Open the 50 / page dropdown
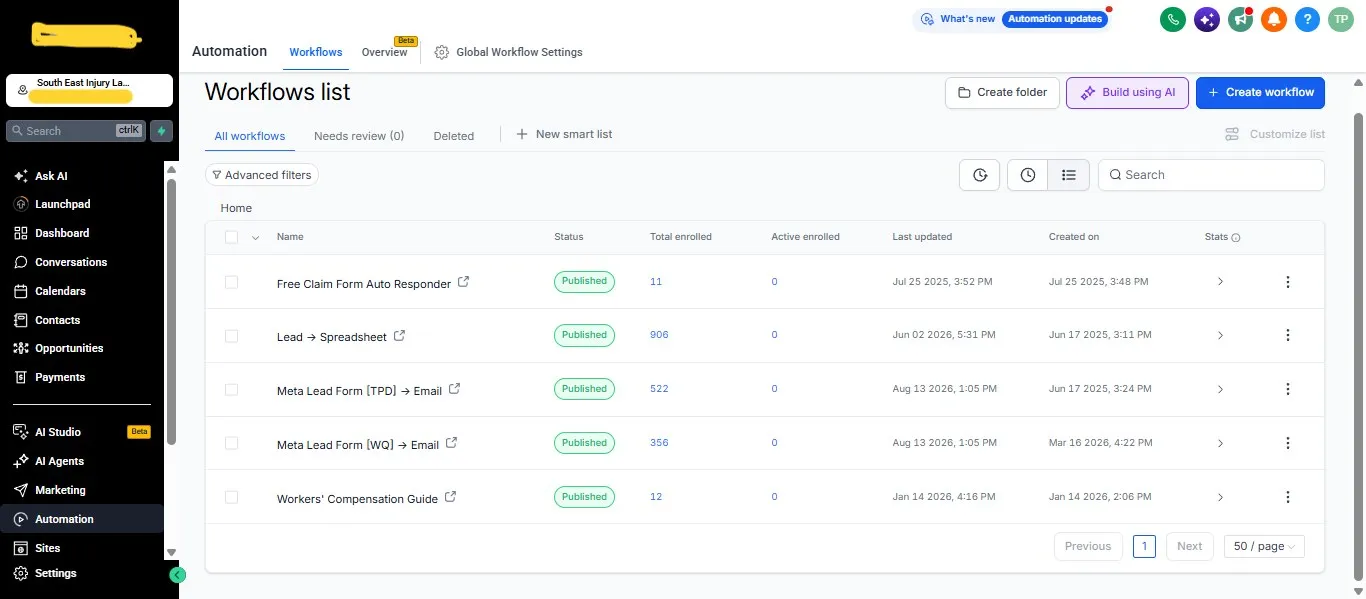Viewport: 1366px width, 599px height. pyautogui.click(x=1264, y=546)
